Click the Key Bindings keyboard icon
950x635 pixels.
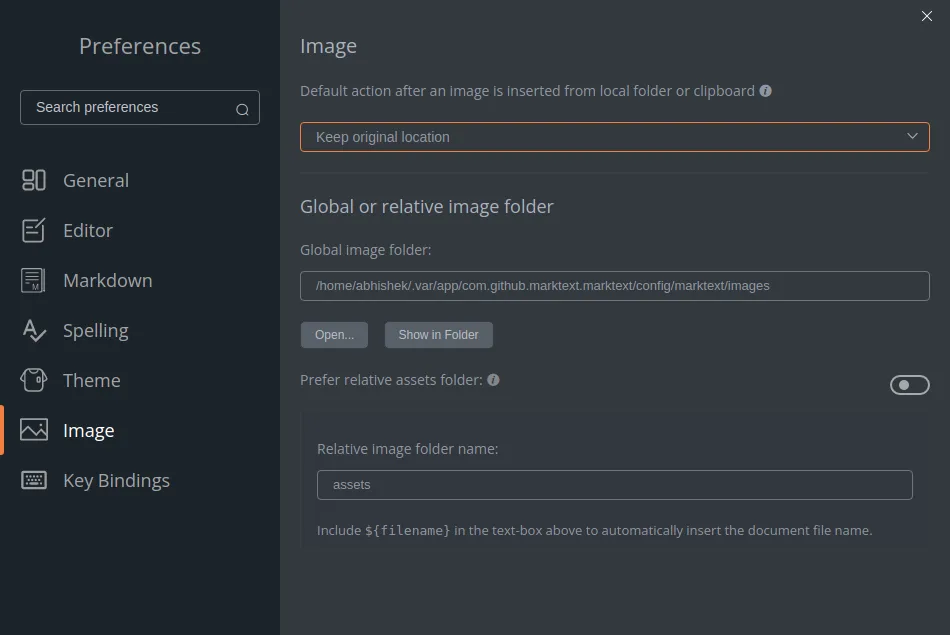(x=33, y=480)
